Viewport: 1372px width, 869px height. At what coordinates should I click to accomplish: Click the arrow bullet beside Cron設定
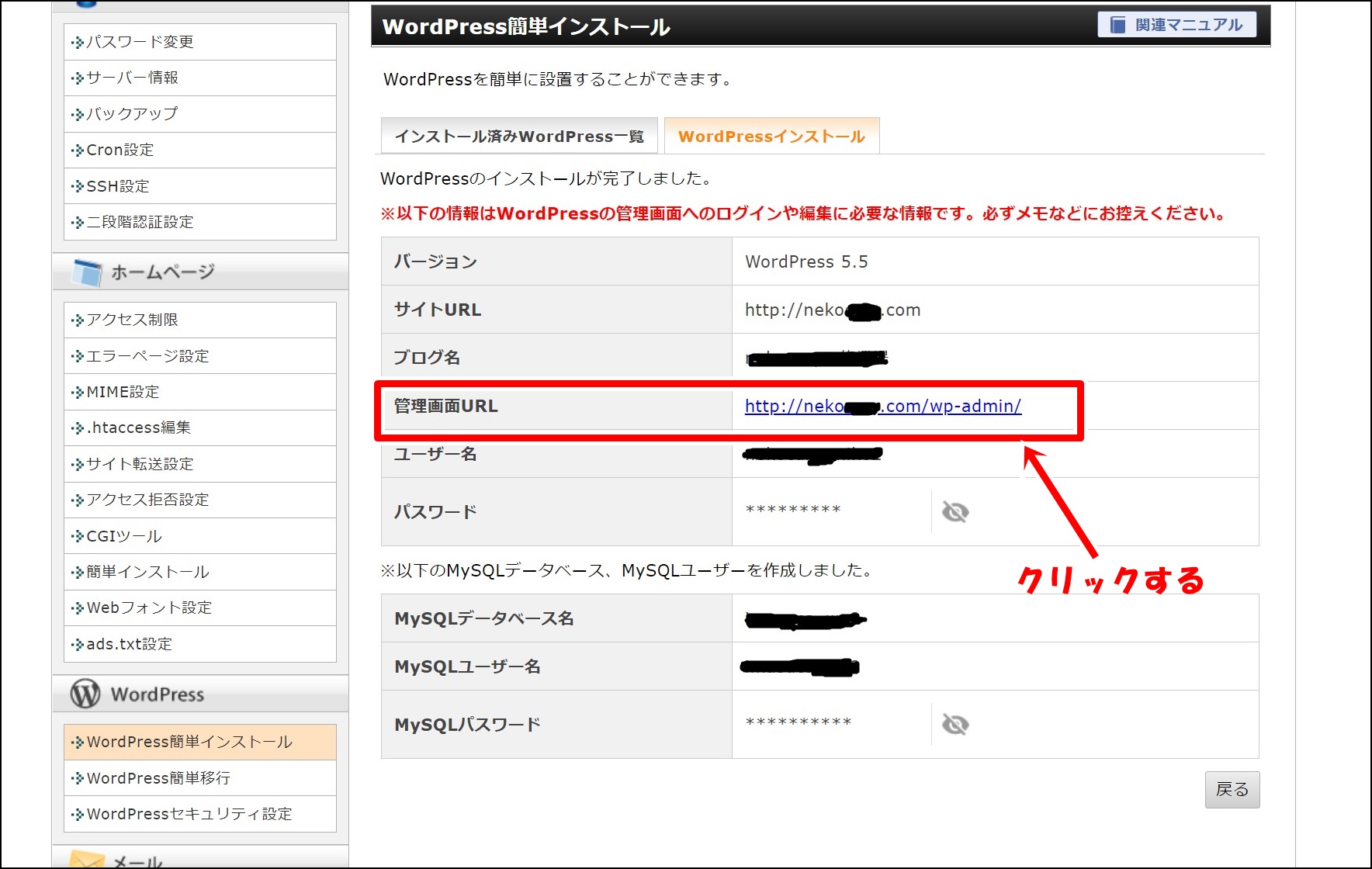(x=77, y=151)
